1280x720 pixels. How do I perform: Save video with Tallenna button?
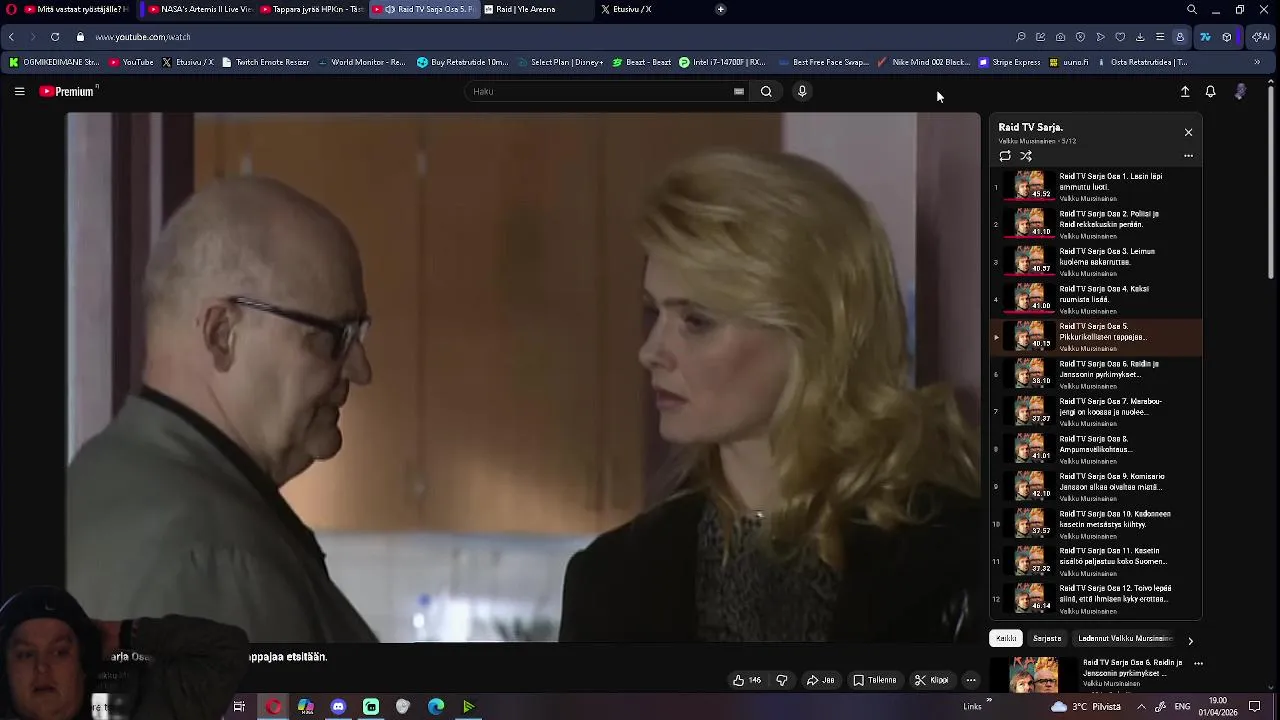[874, 680]
